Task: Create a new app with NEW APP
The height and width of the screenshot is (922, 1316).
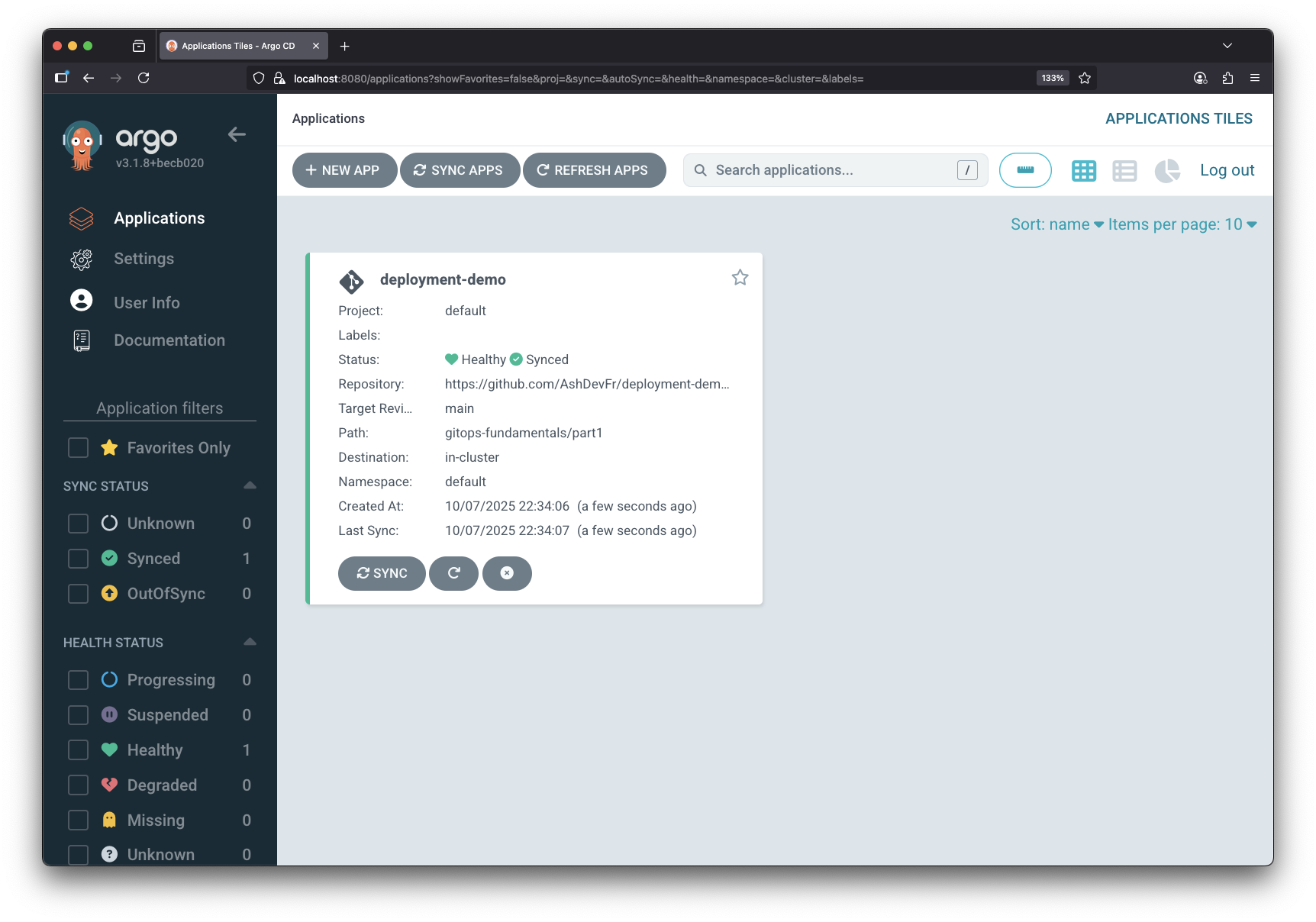Action: click(344, 170)
